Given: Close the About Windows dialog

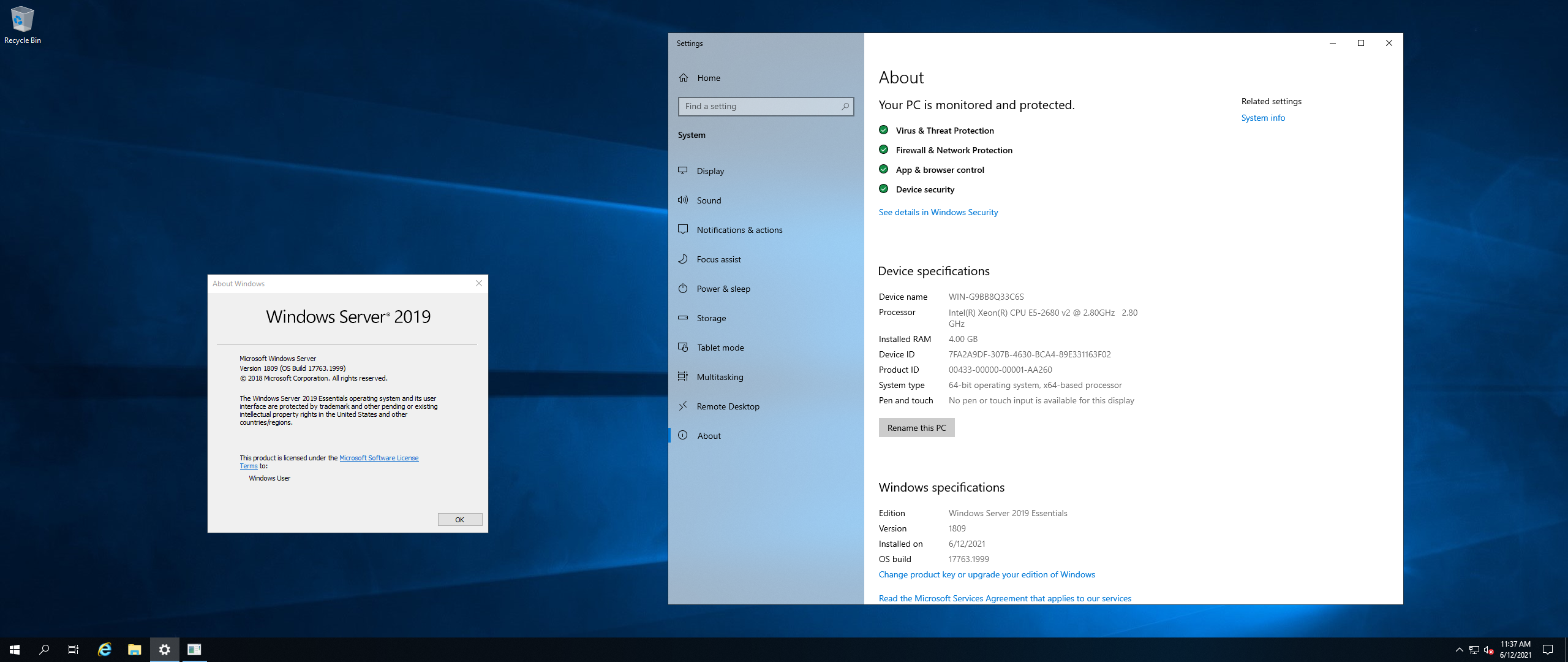Looking at the screenshot, I should pyautogui.click(x=479, y=283).
